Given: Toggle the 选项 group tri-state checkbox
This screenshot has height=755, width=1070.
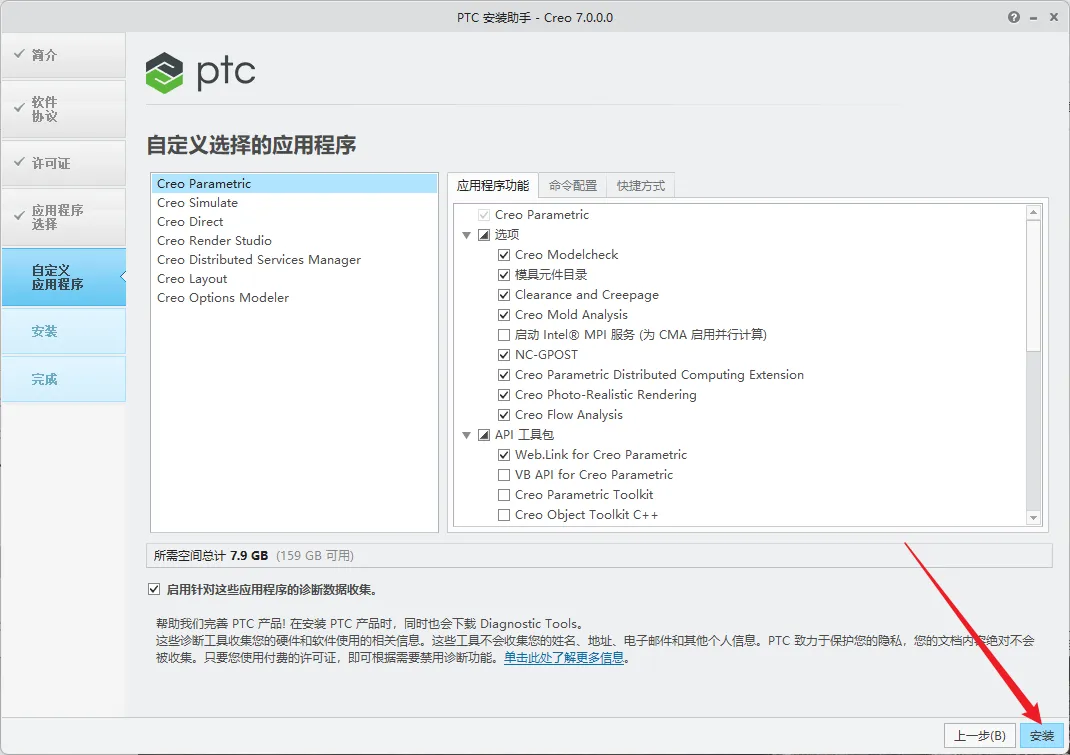Looking at the screenshot, I should click(x=484, y=235).
